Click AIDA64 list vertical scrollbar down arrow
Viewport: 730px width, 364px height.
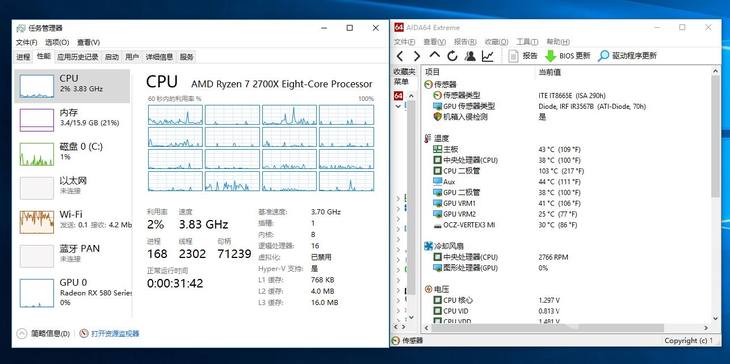click(716, 318)
